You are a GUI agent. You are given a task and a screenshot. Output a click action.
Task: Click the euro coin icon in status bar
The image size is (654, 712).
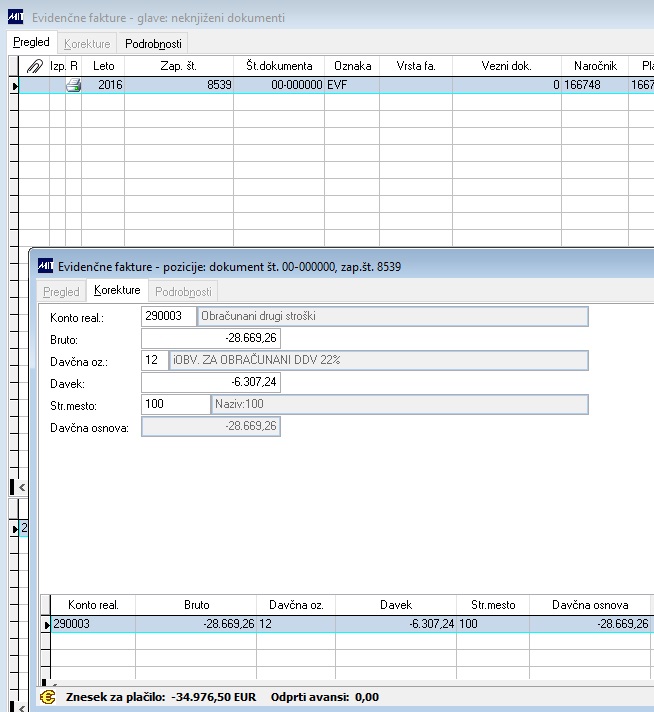(48, 697)
